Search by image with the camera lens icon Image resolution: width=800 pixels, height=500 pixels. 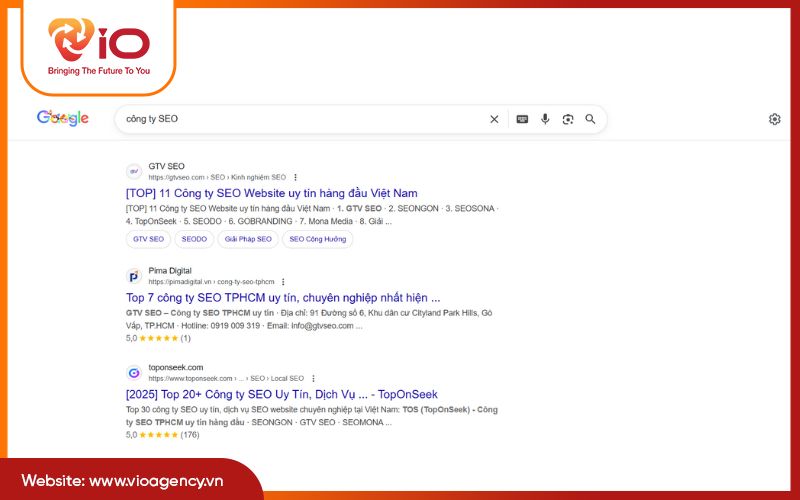(567, 119)
